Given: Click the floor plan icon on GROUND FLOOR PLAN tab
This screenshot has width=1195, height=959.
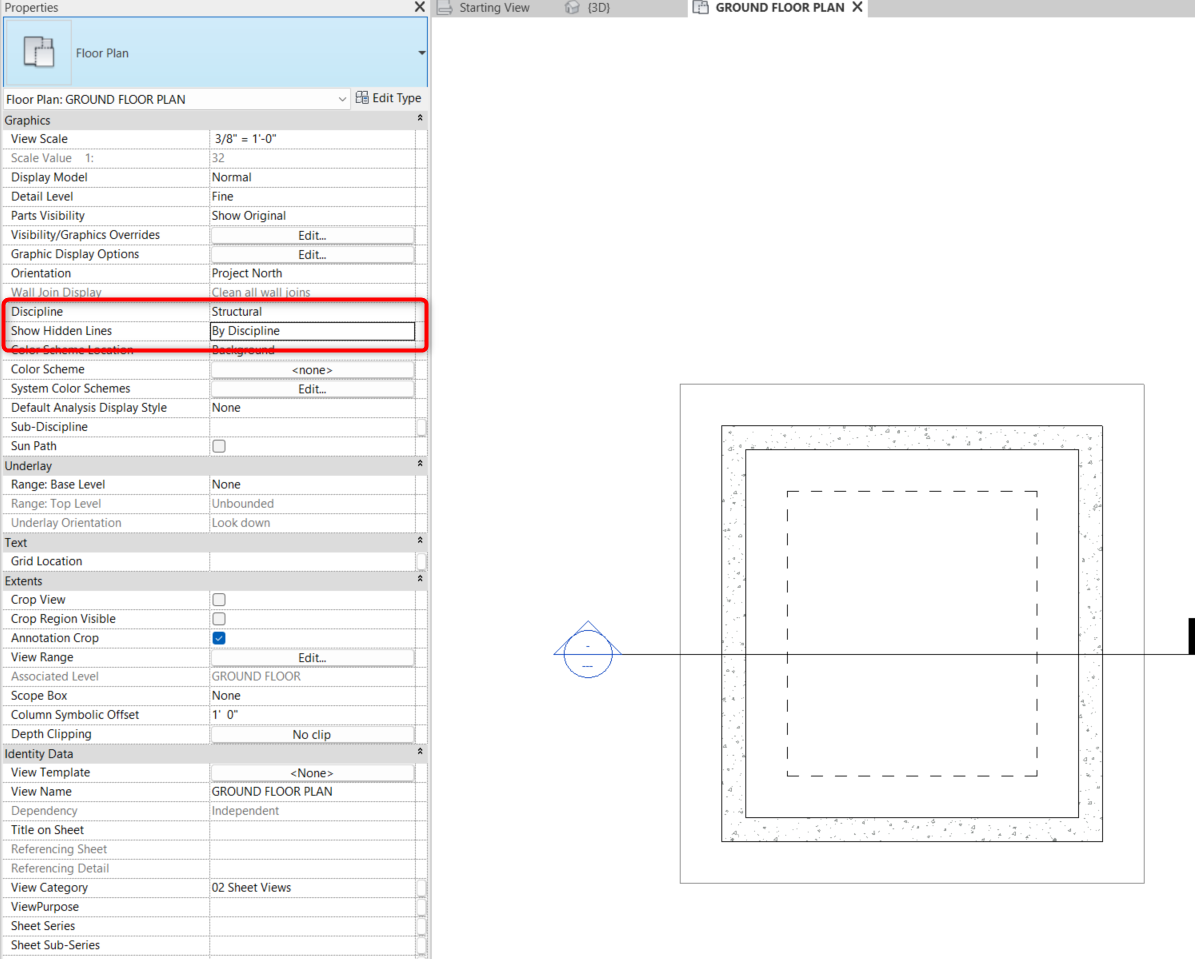Looking at the screenshot, I should [700, 7].
